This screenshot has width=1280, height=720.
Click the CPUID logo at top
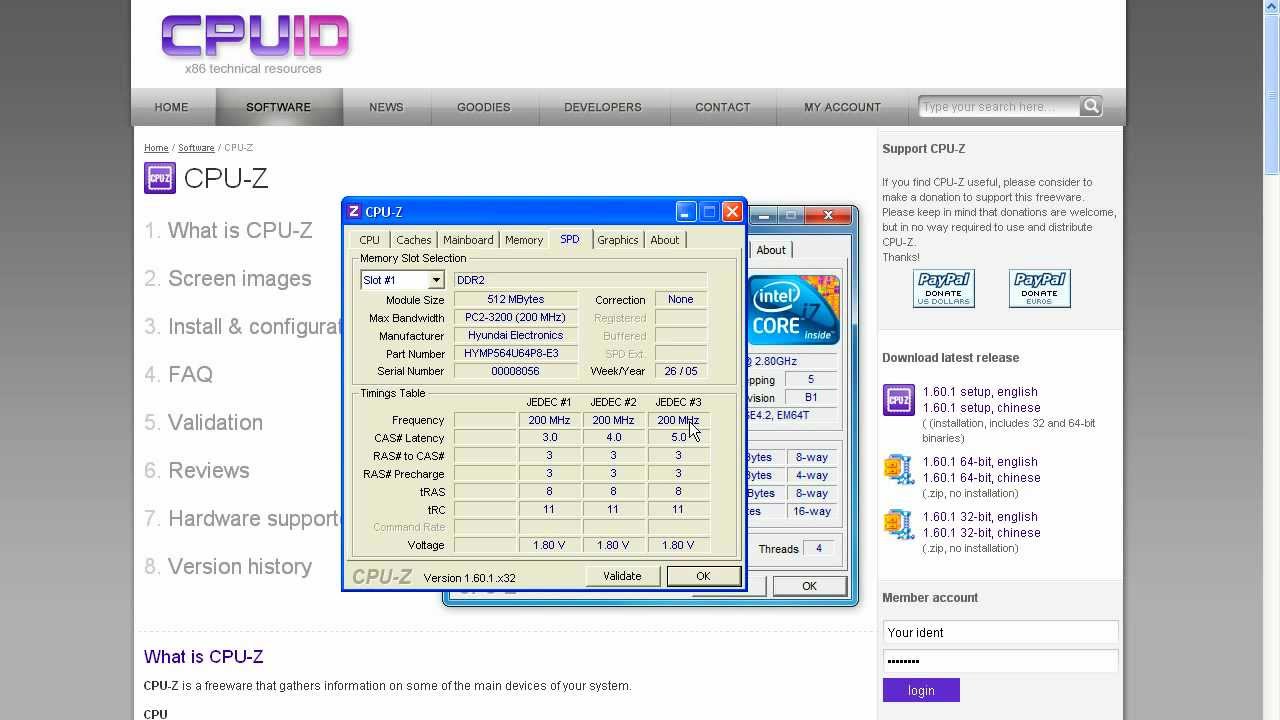pyautogui.click(x=255, y=37)
